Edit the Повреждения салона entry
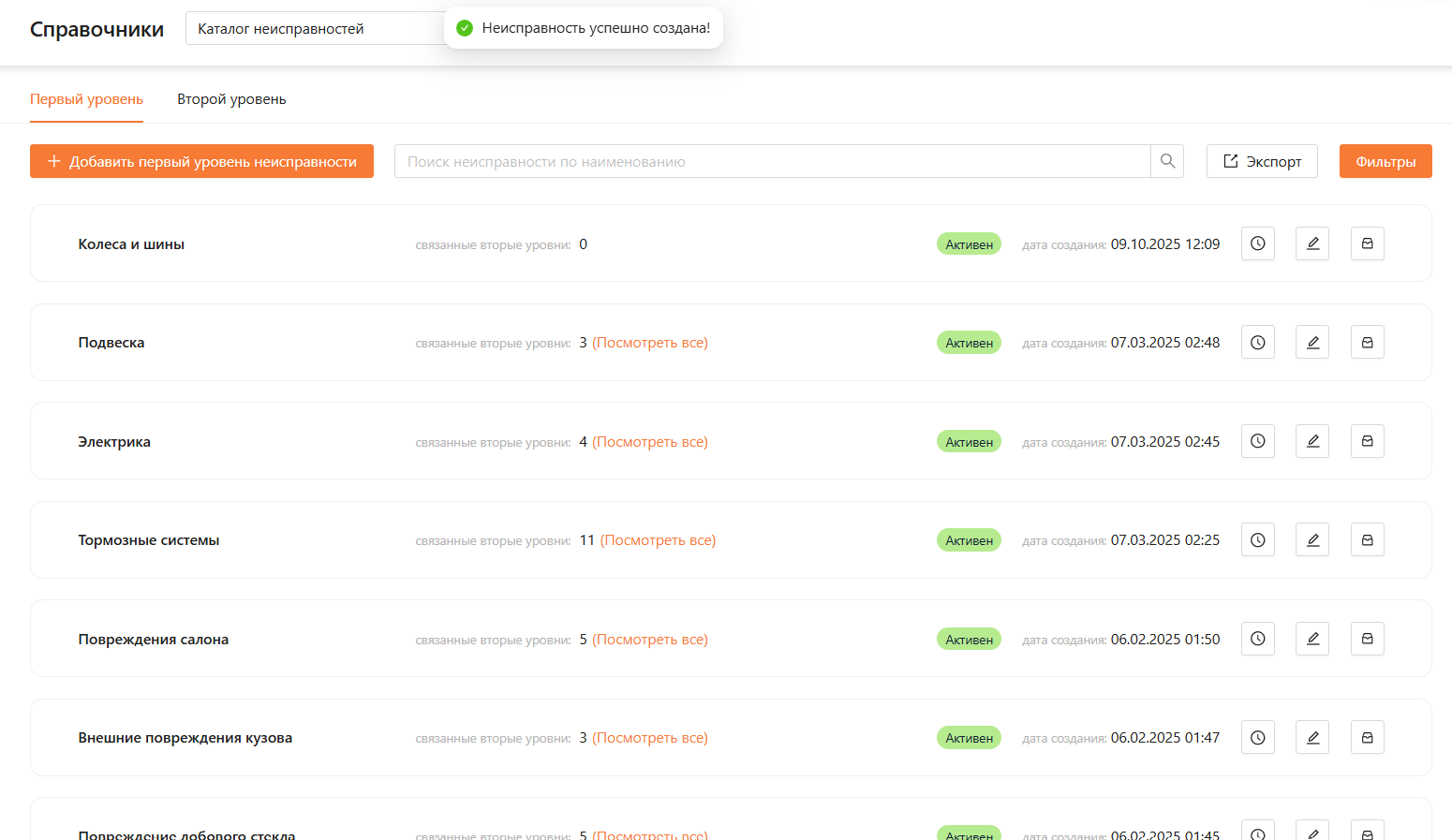The height and width of the screenshot is (840, 1452). point(1311,639)
